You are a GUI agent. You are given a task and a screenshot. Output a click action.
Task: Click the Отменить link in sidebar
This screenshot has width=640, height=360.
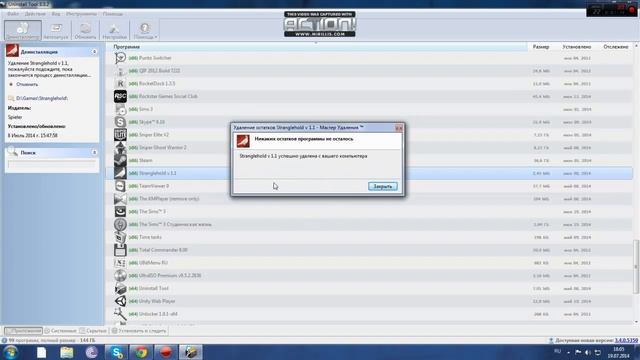[27, 84]
